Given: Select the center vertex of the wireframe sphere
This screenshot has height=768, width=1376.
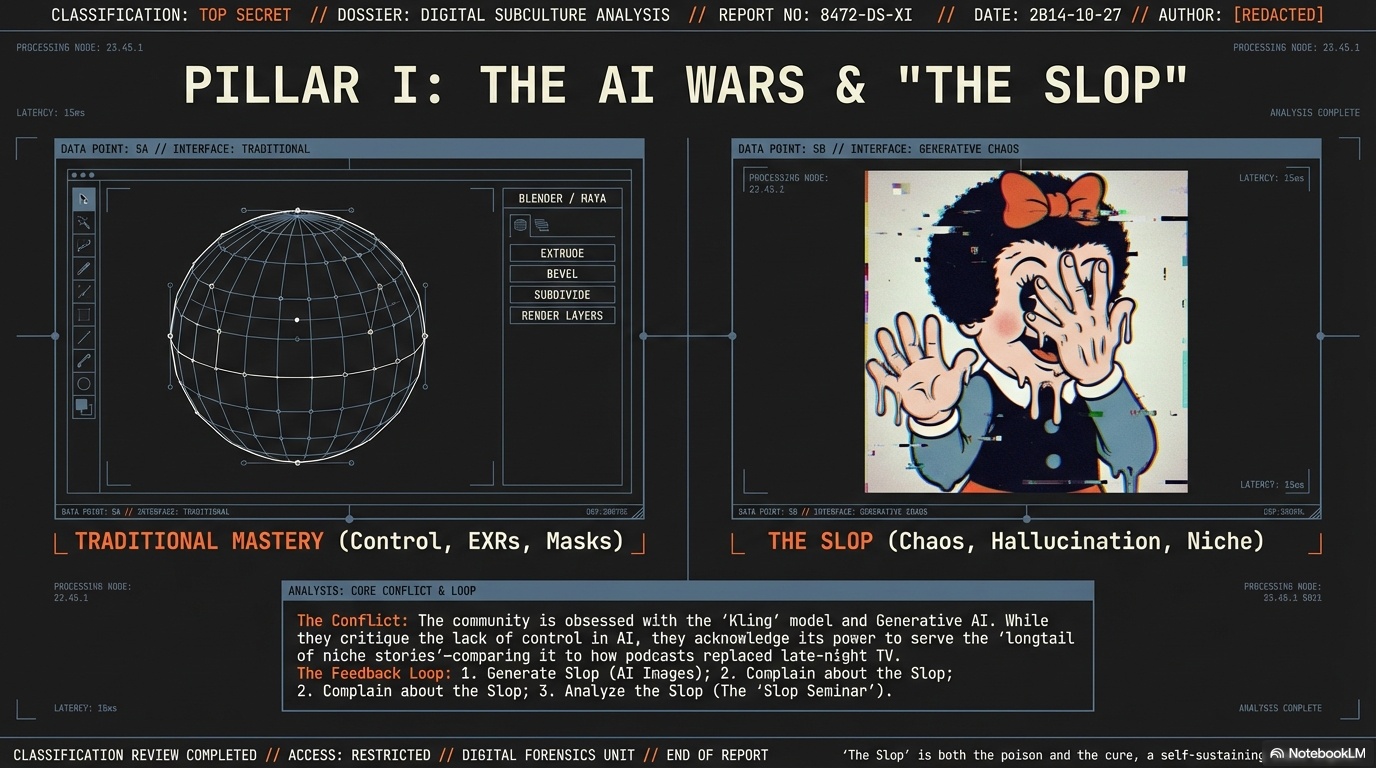Looking at the screenshot, I should [297, 320].
